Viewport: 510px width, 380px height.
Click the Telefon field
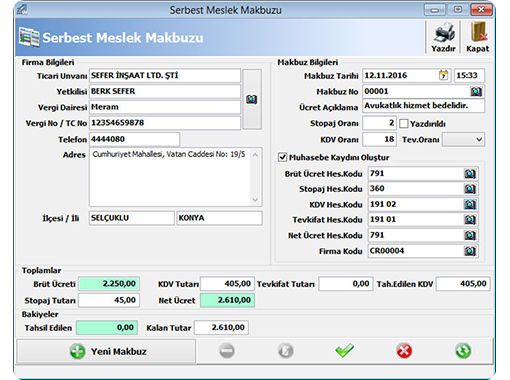pyautogui.click(x=134, y=139)
